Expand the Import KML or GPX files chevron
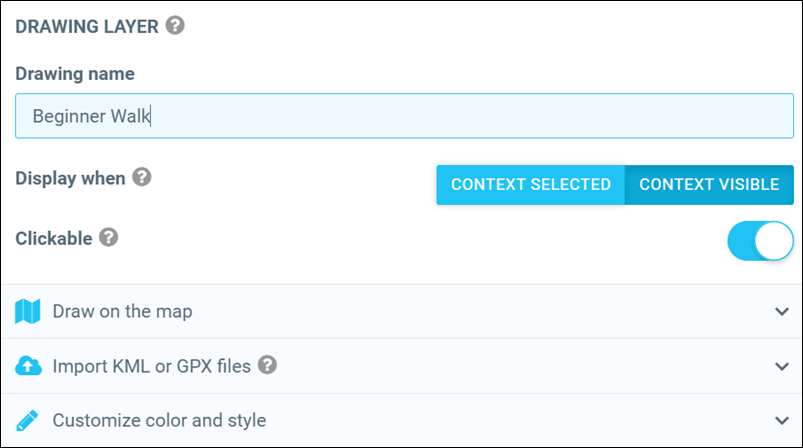This screenshot has width=803, height=448. (x=782, y=366)
